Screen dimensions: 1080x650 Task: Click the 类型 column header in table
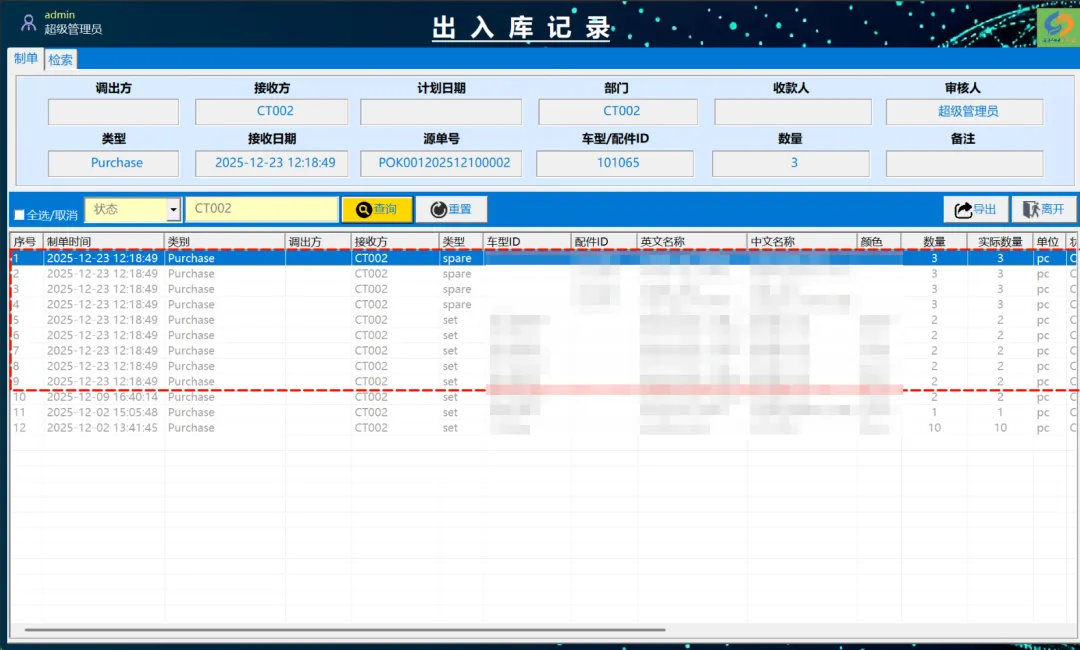click(x=461, y=242)
